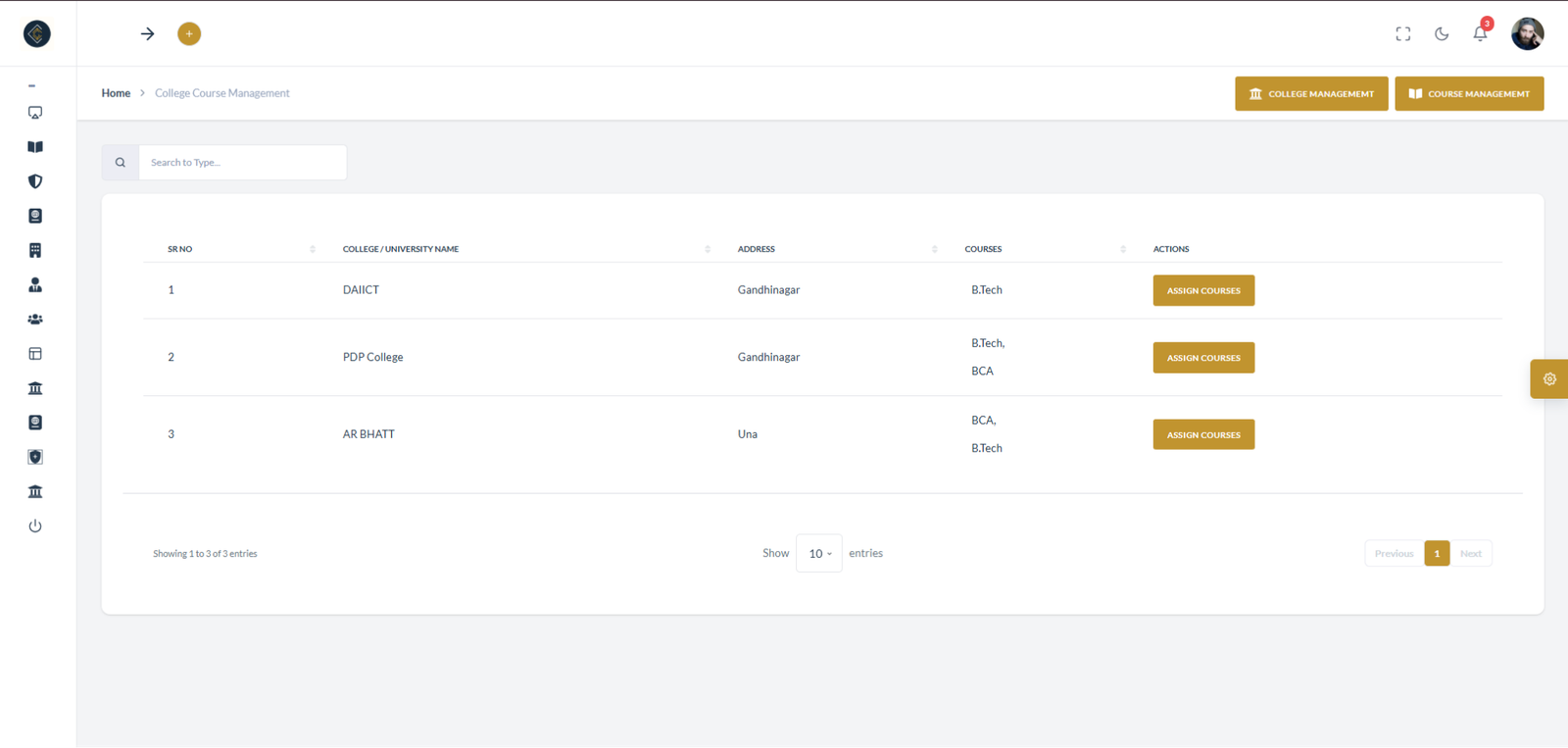
Task: Open the settings gear on the right edge
Action: tap(1549, 379)
